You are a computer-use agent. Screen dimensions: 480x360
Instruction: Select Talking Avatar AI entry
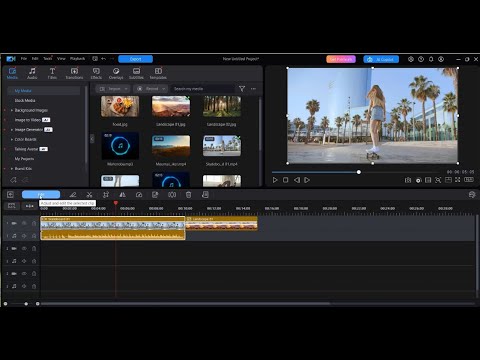click(x=31, y=149)
